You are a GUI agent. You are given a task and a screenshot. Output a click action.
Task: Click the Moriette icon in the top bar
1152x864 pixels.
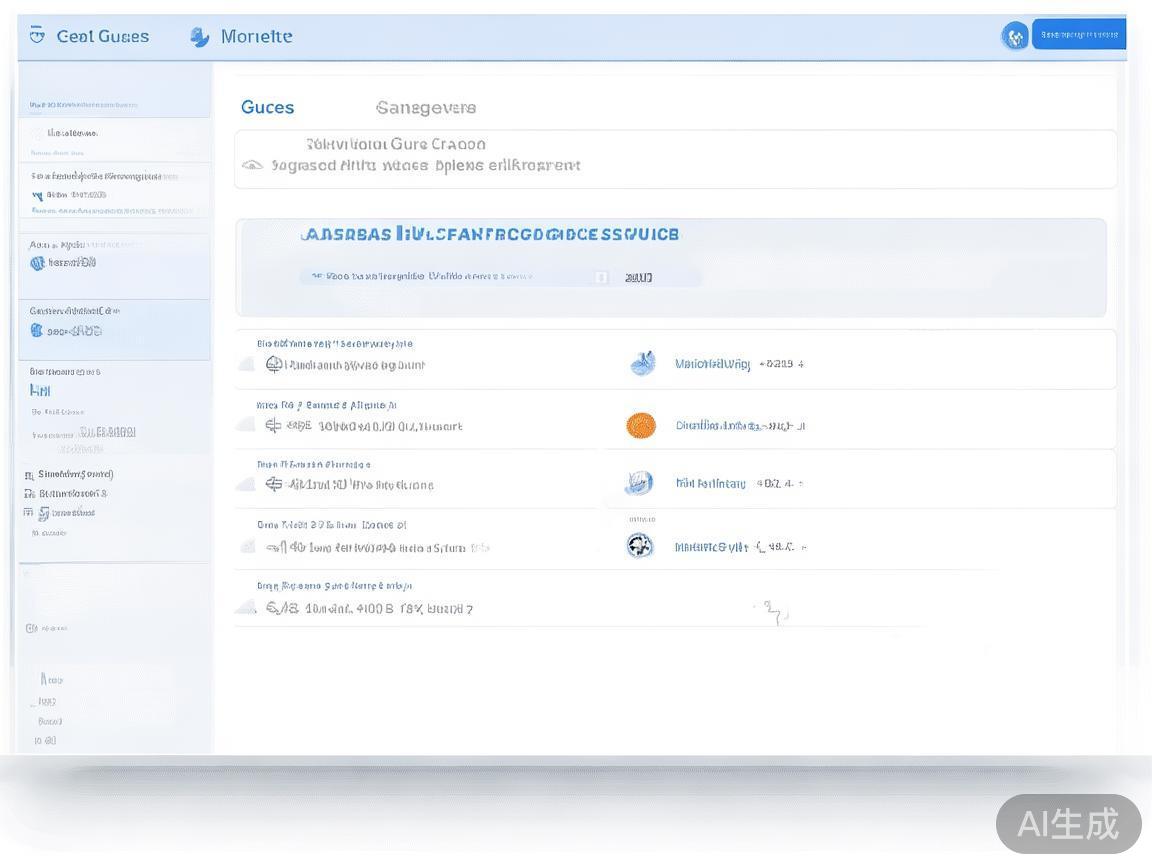tap(200, 37)
